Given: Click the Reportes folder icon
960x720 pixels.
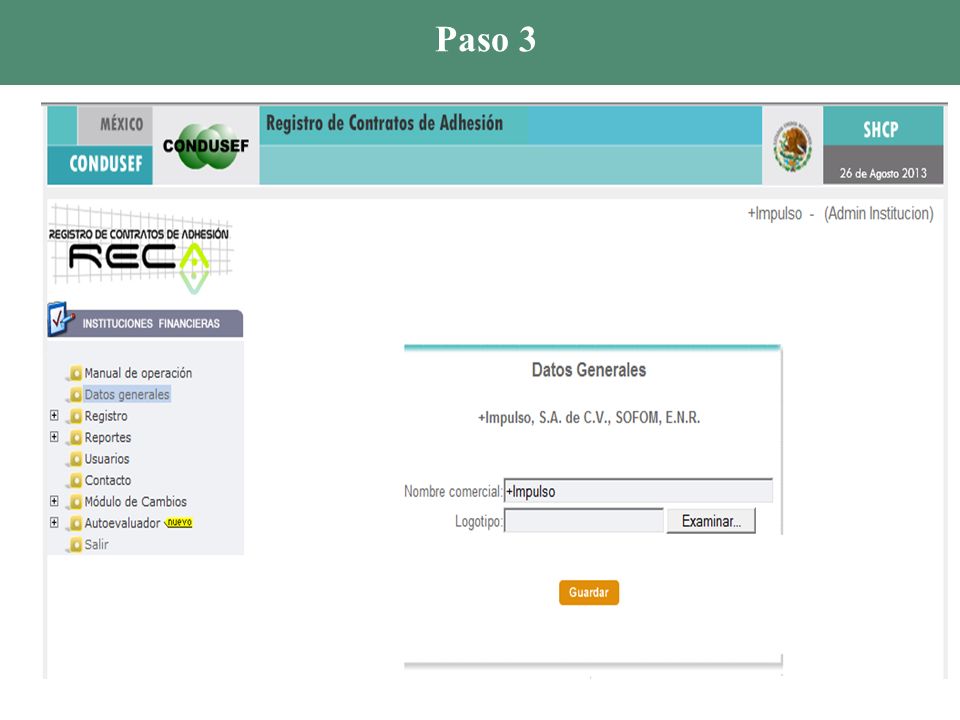Looking at the screenshot, I should click(75, 437).
